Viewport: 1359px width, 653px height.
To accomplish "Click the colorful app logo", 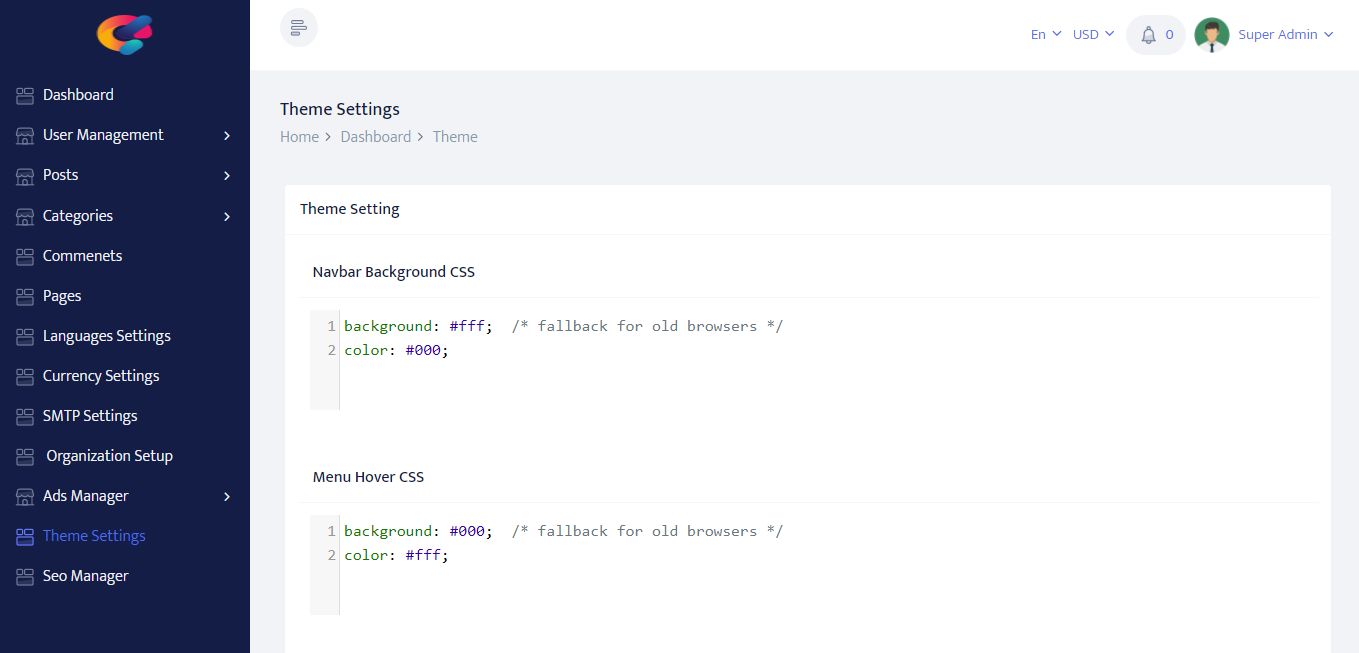I will tap(124, 34).
